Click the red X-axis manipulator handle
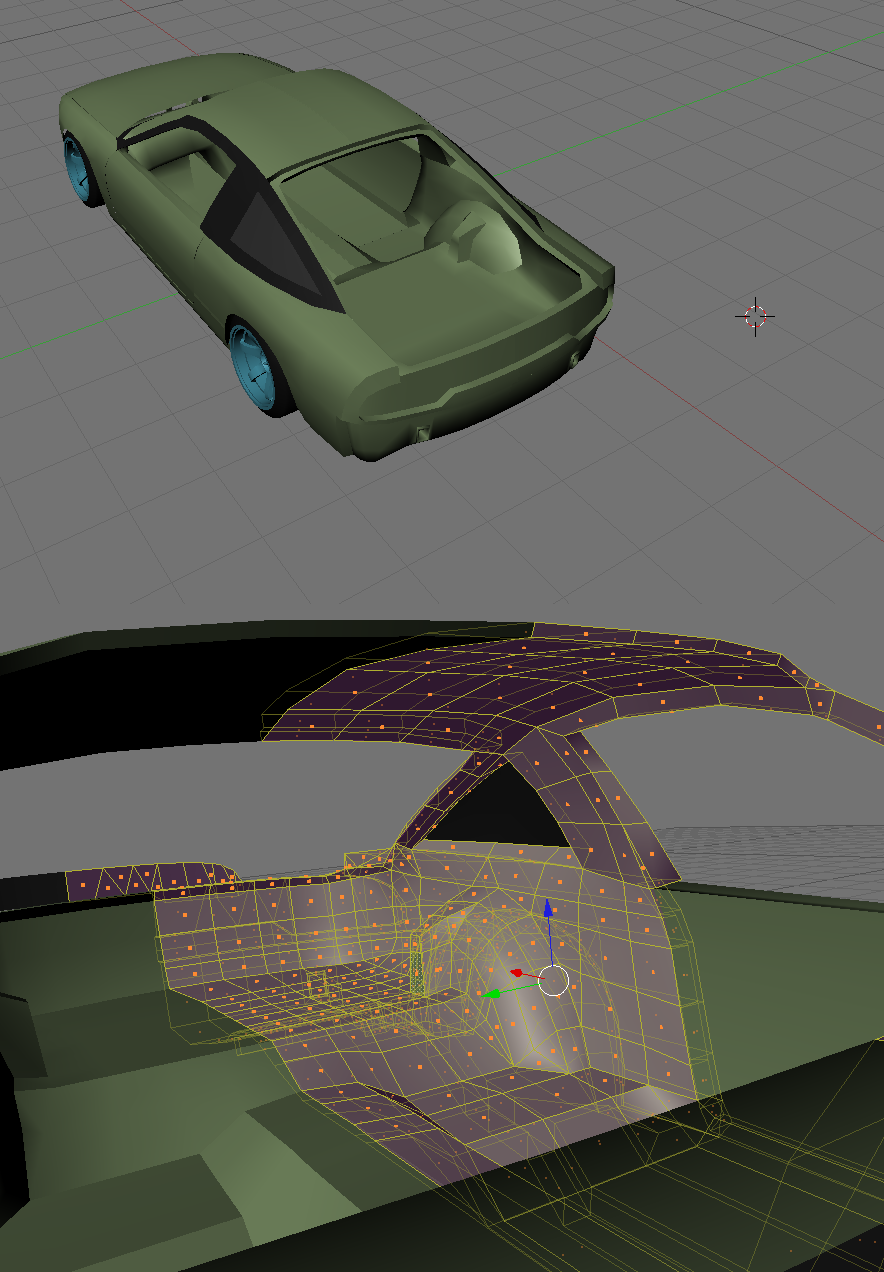 click(x=517, y=972)
